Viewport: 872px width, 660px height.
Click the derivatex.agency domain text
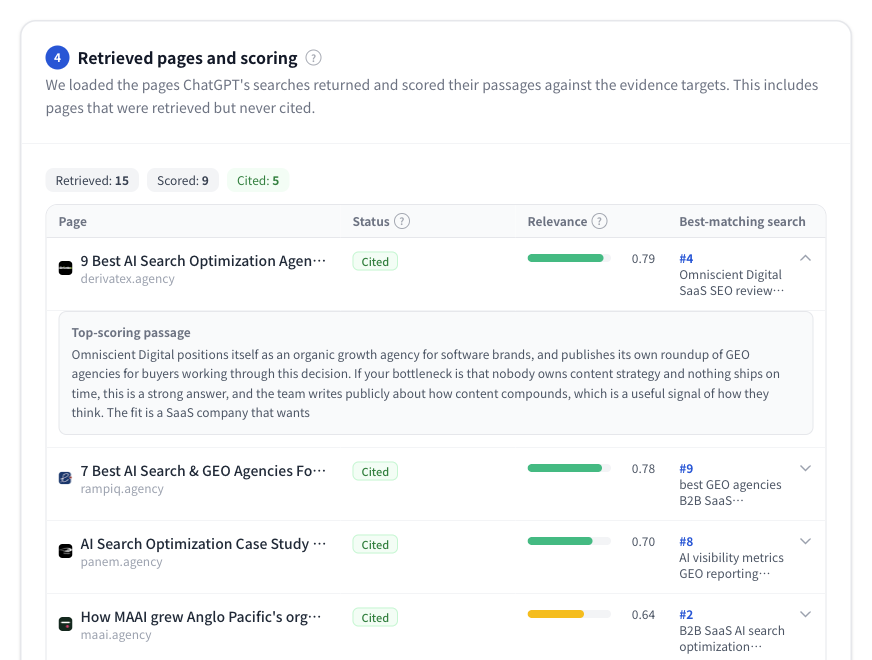[x=127, y=279]
